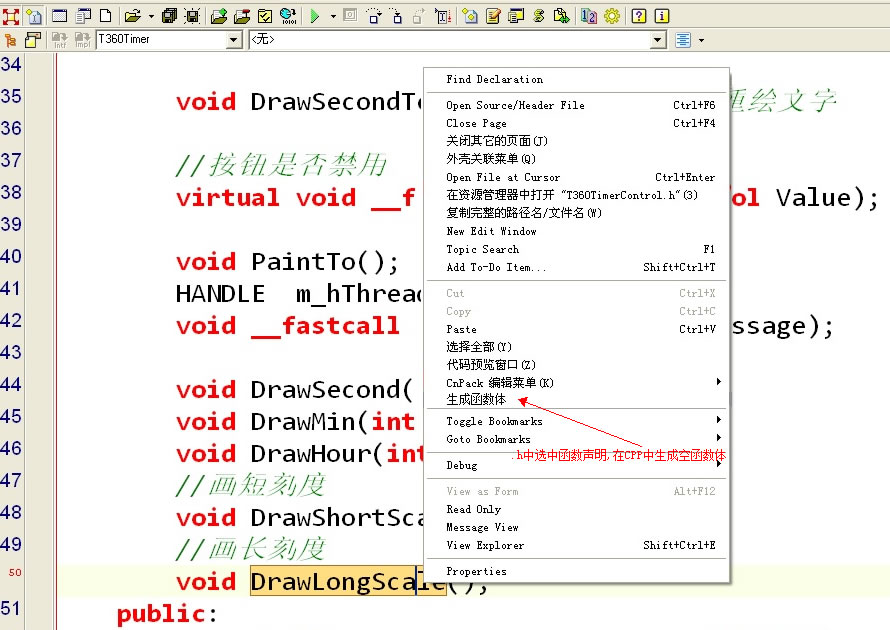The width and height of the screenshot is (890, 630).
Task: Click the Step Over debug icon
Action: coord(374,15)
